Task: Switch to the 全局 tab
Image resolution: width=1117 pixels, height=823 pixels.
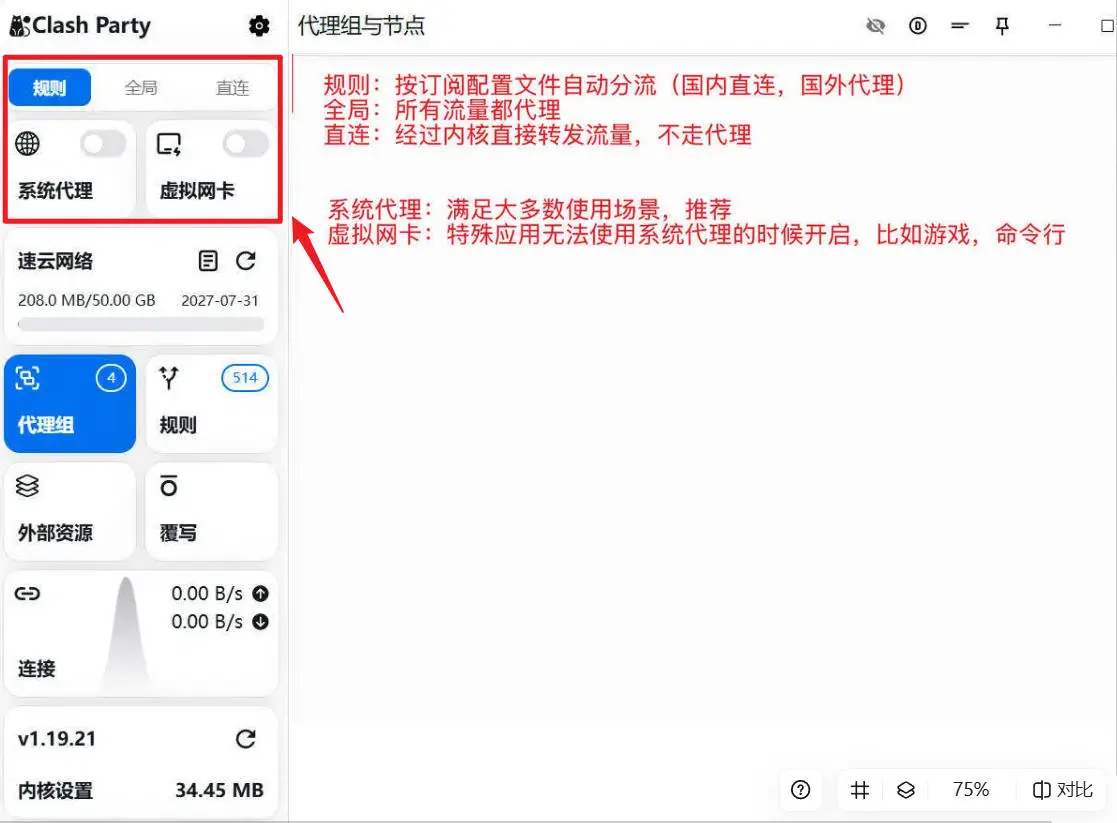Action: tap(140, 87)
